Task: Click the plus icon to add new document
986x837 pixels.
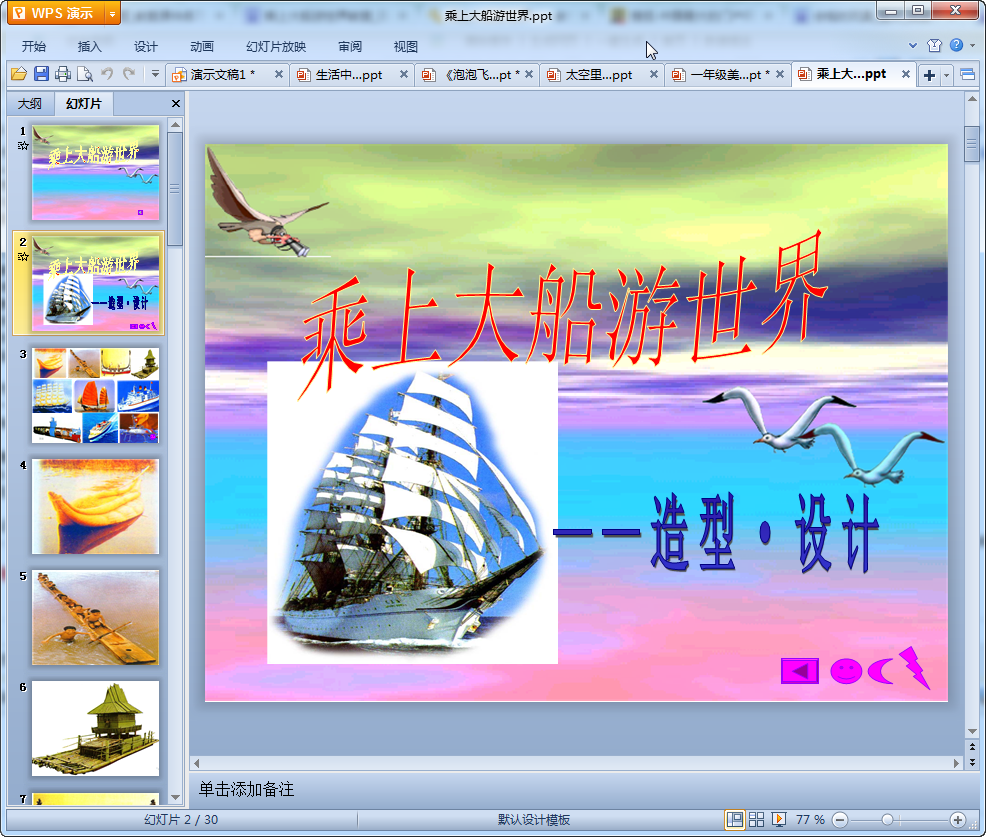Action: [x=929, y=75]
